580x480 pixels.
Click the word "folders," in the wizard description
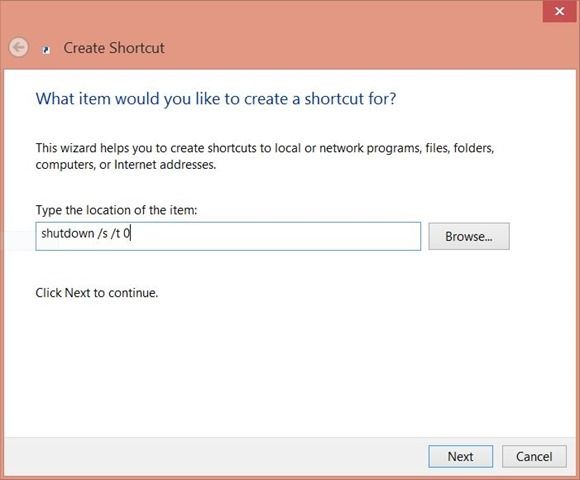click(474, 148)
